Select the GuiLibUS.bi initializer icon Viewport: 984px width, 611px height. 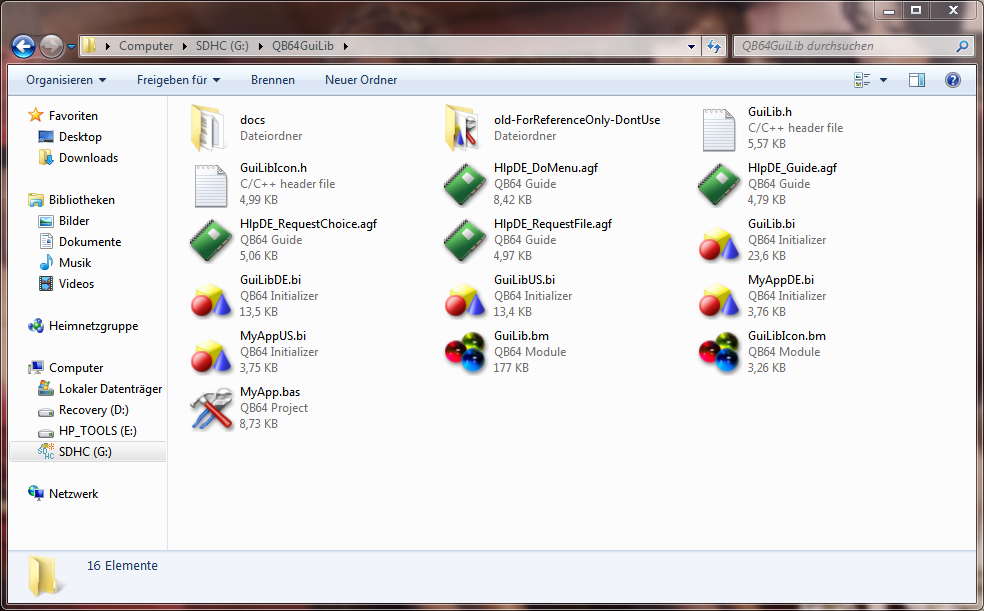465,299
